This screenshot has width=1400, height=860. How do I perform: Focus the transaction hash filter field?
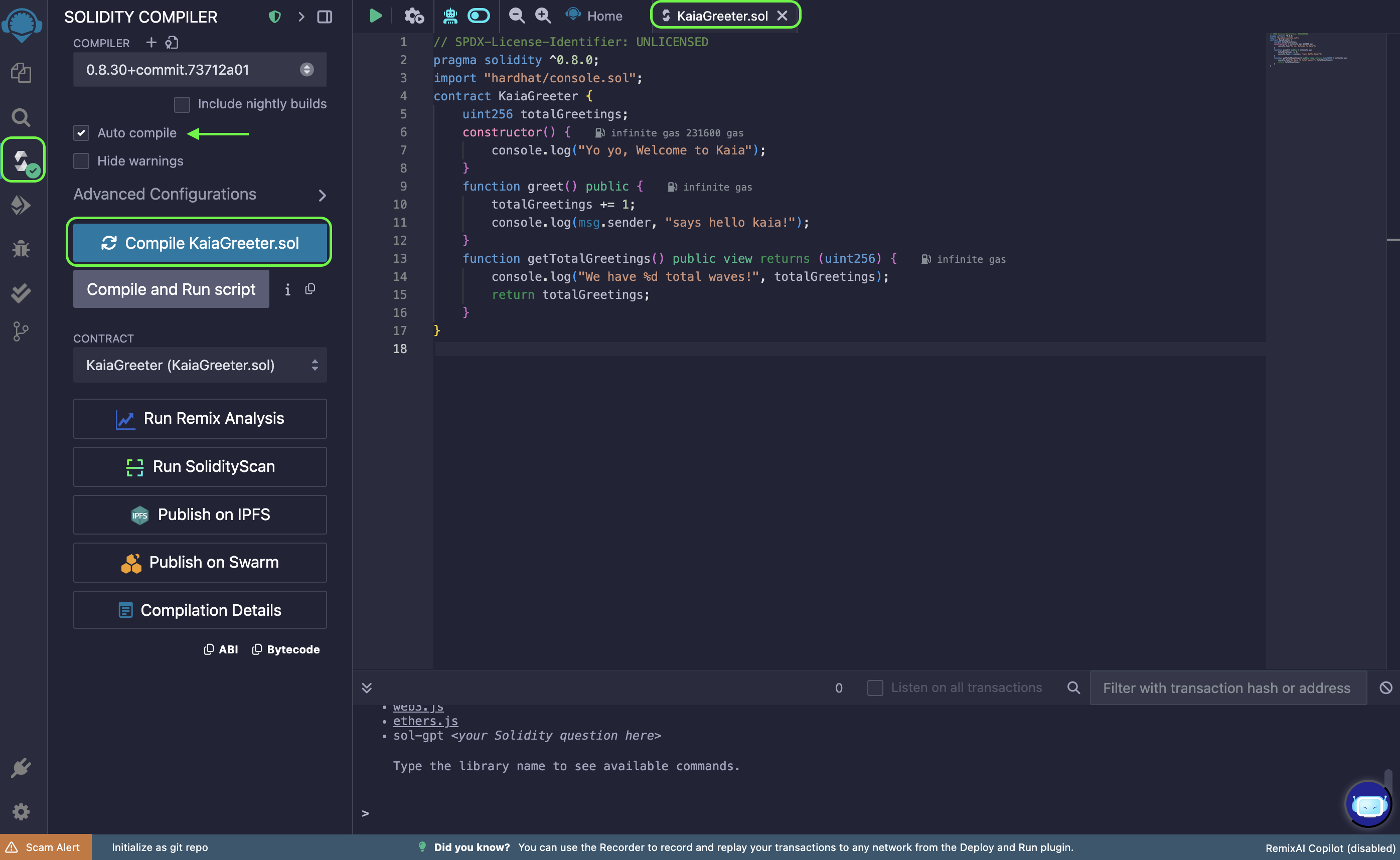click(x=1228, y=688)
